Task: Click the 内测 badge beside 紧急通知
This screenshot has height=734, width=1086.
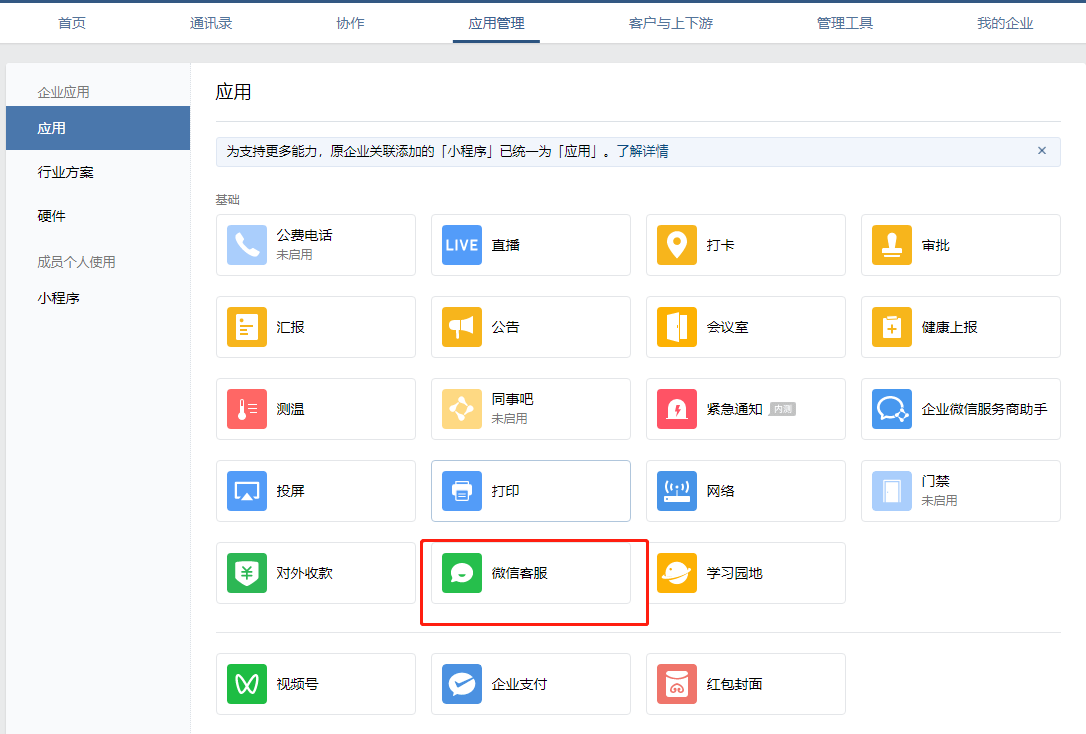Action: click(783, 409)
